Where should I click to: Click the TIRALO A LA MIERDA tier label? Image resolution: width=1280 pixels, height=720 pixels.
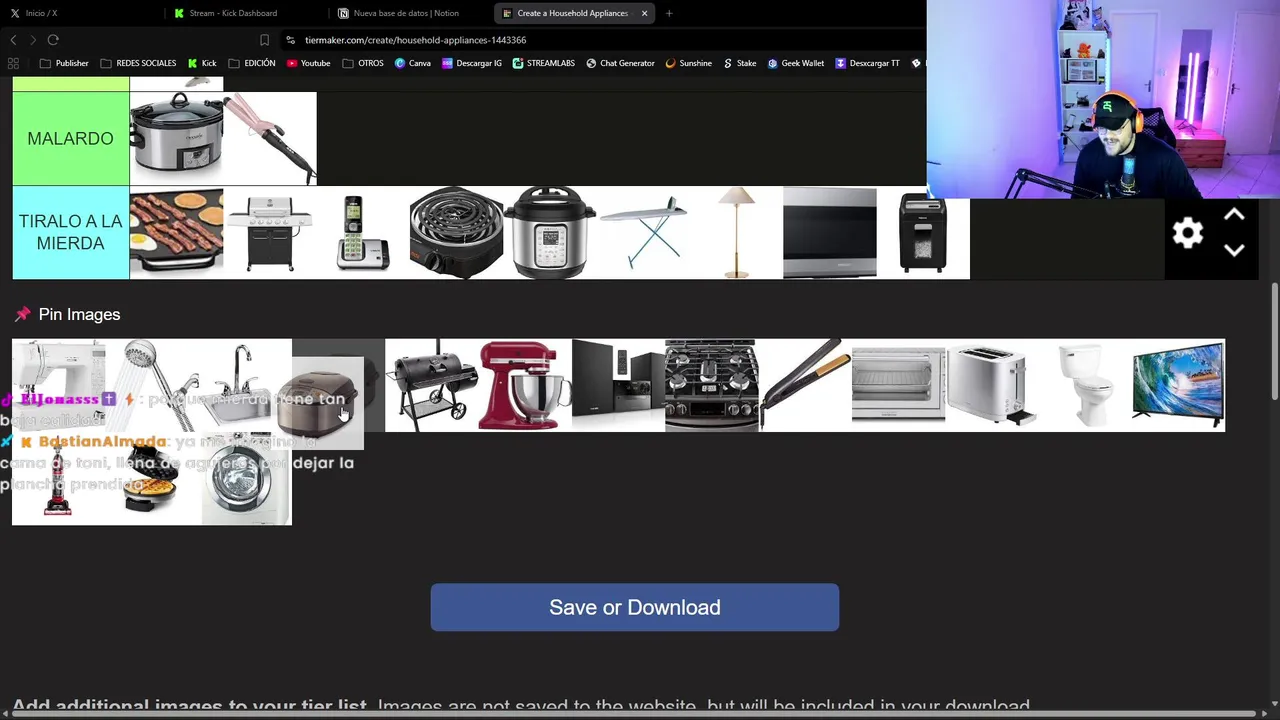(71, 232)
